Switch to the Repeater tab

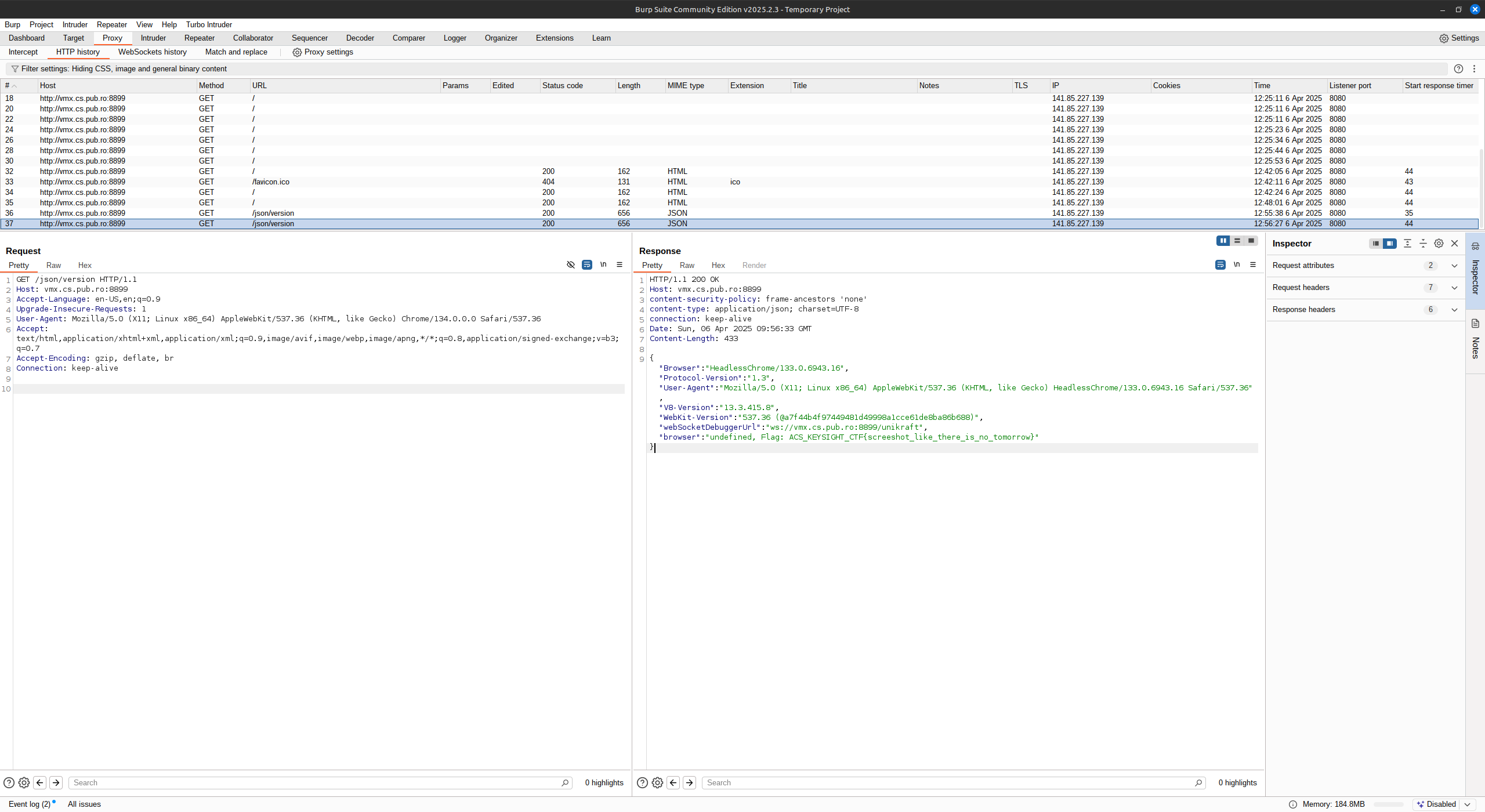[x=200, y=38]
